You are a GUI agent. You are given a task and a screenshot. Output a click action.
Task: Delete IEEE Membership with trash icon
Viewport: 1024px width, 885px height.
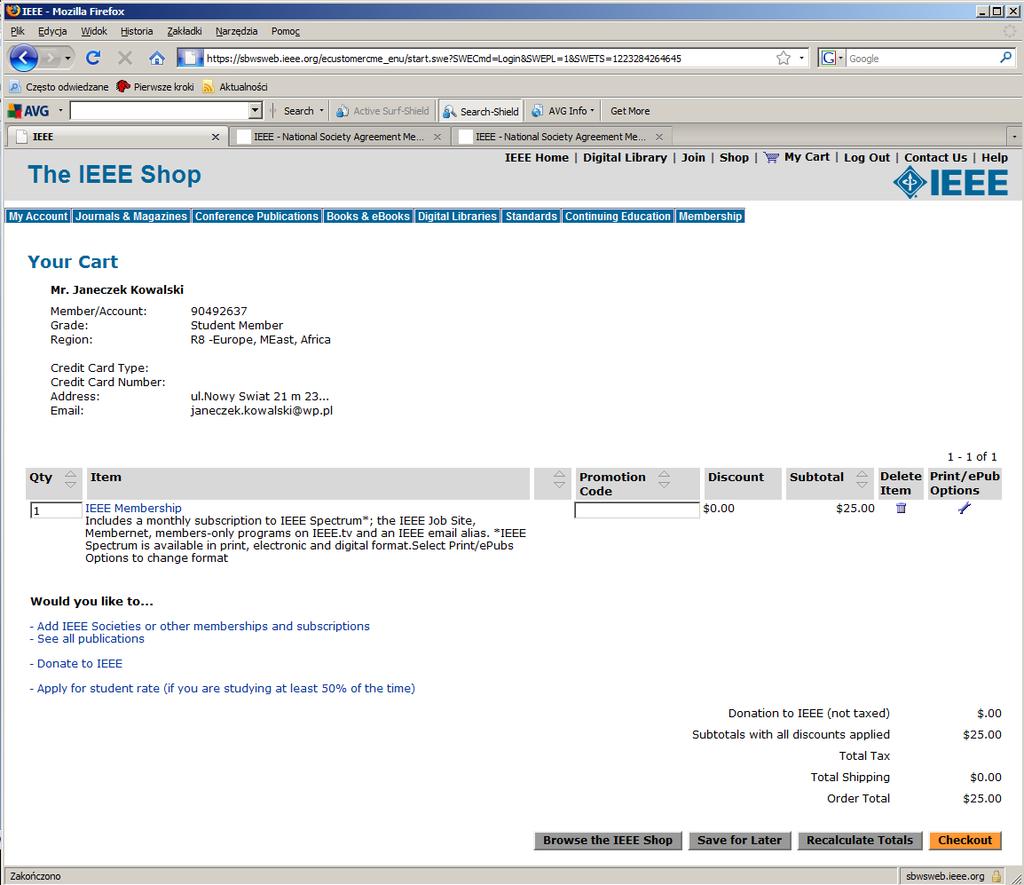(901, 508)
